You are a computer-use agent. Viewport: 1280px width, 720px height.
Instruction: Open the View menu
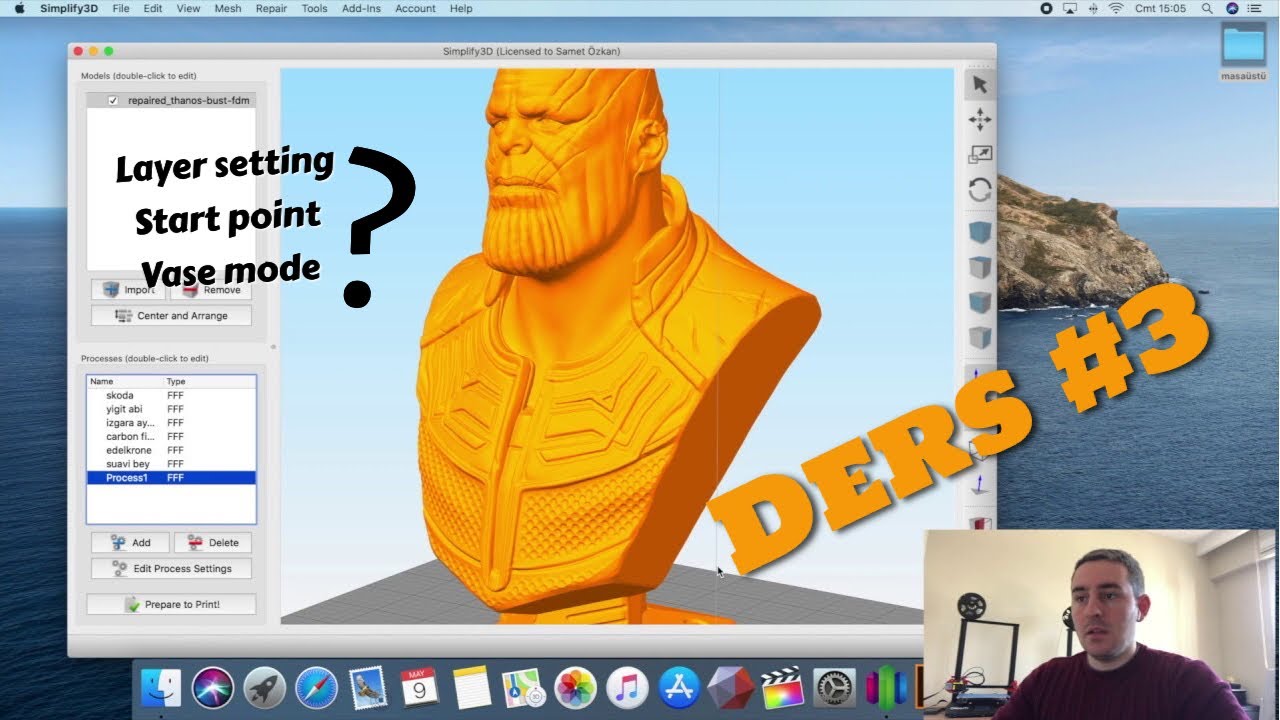tap(188, 8)
